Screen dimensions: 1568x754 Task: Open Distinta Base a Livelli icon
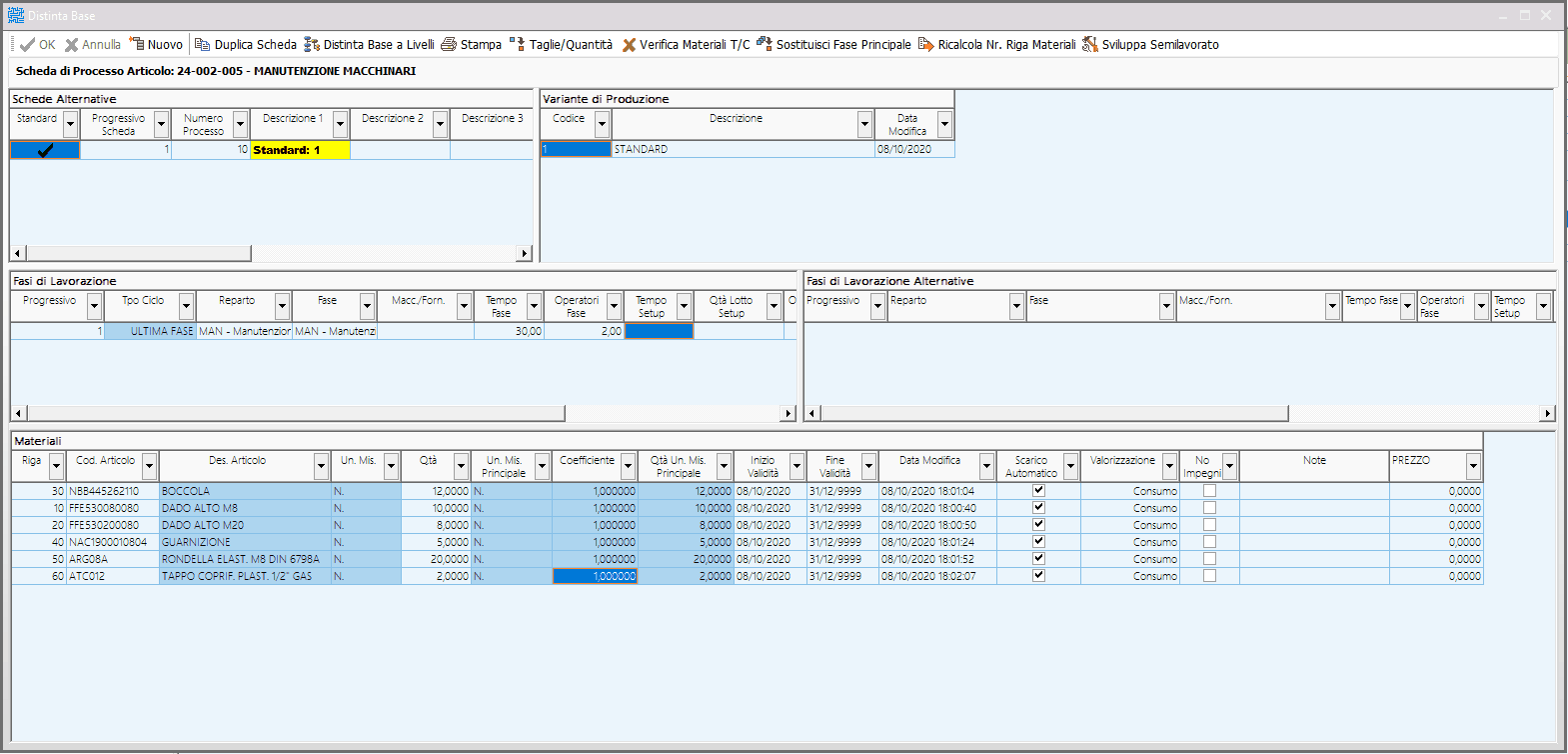point(312,45)
